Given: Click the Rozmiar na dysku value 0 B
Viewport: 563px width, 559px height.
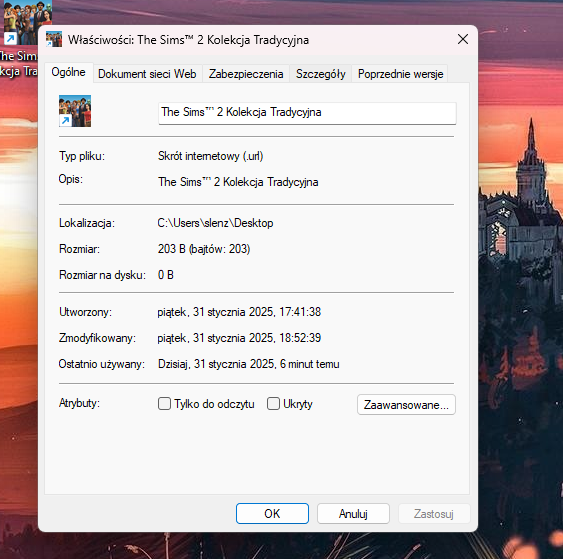Looking at the screenshot, I should (x=166, y=275).
